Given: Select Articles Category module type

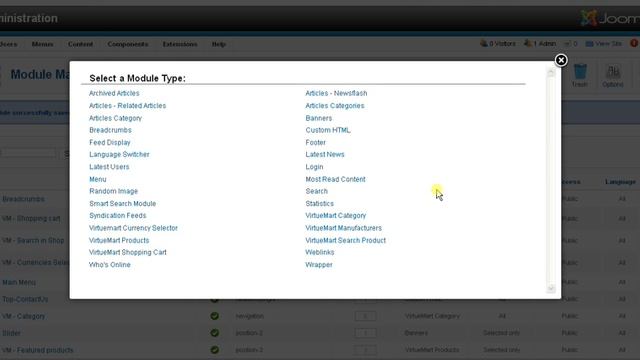Looking at the screenshot, I should [115, 118].
